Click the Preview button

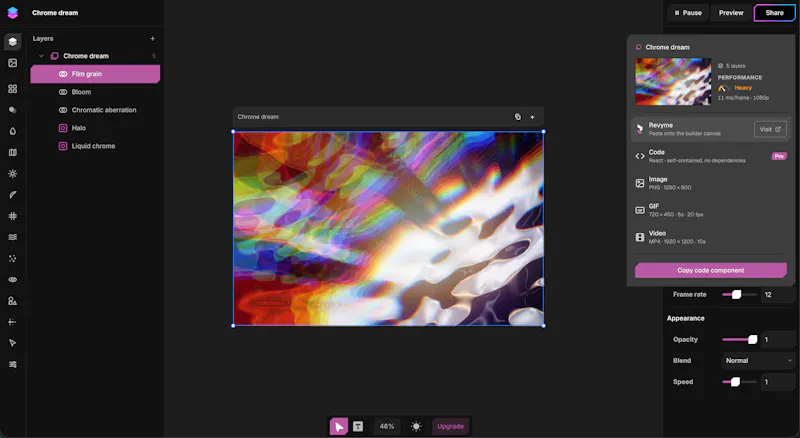point(731,13)
